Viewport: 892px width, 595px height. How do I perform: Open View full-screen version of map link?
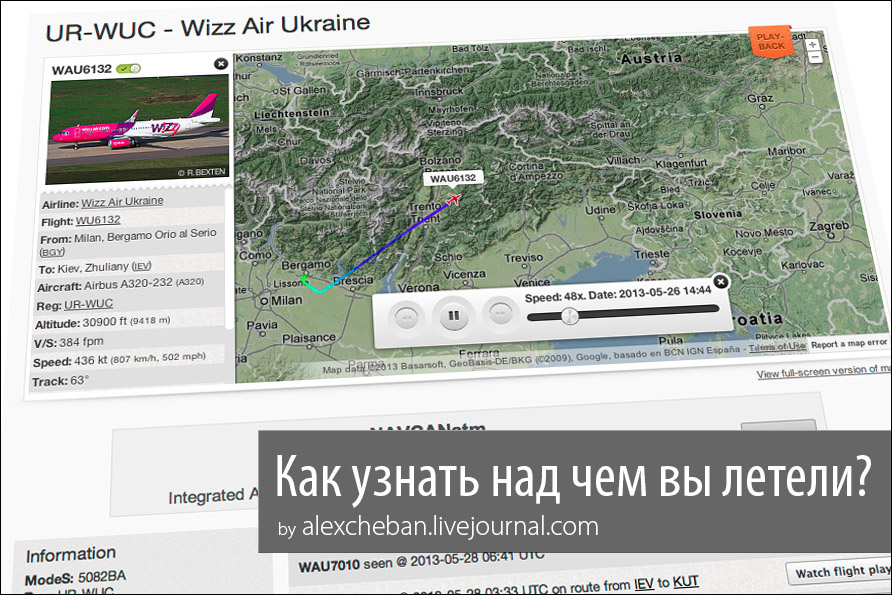(x=824, y=371)
